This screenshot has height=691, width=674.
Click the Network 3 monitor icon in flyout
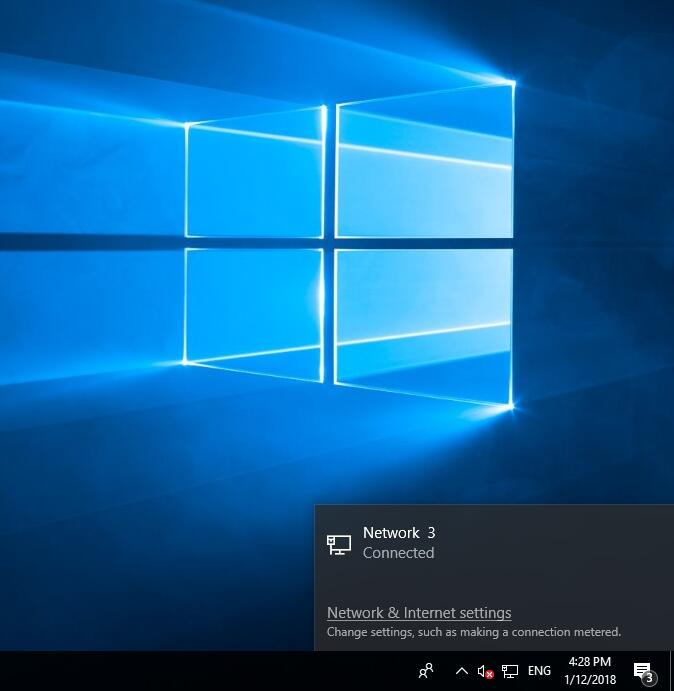pyautogui.click(x=339, y=544)
